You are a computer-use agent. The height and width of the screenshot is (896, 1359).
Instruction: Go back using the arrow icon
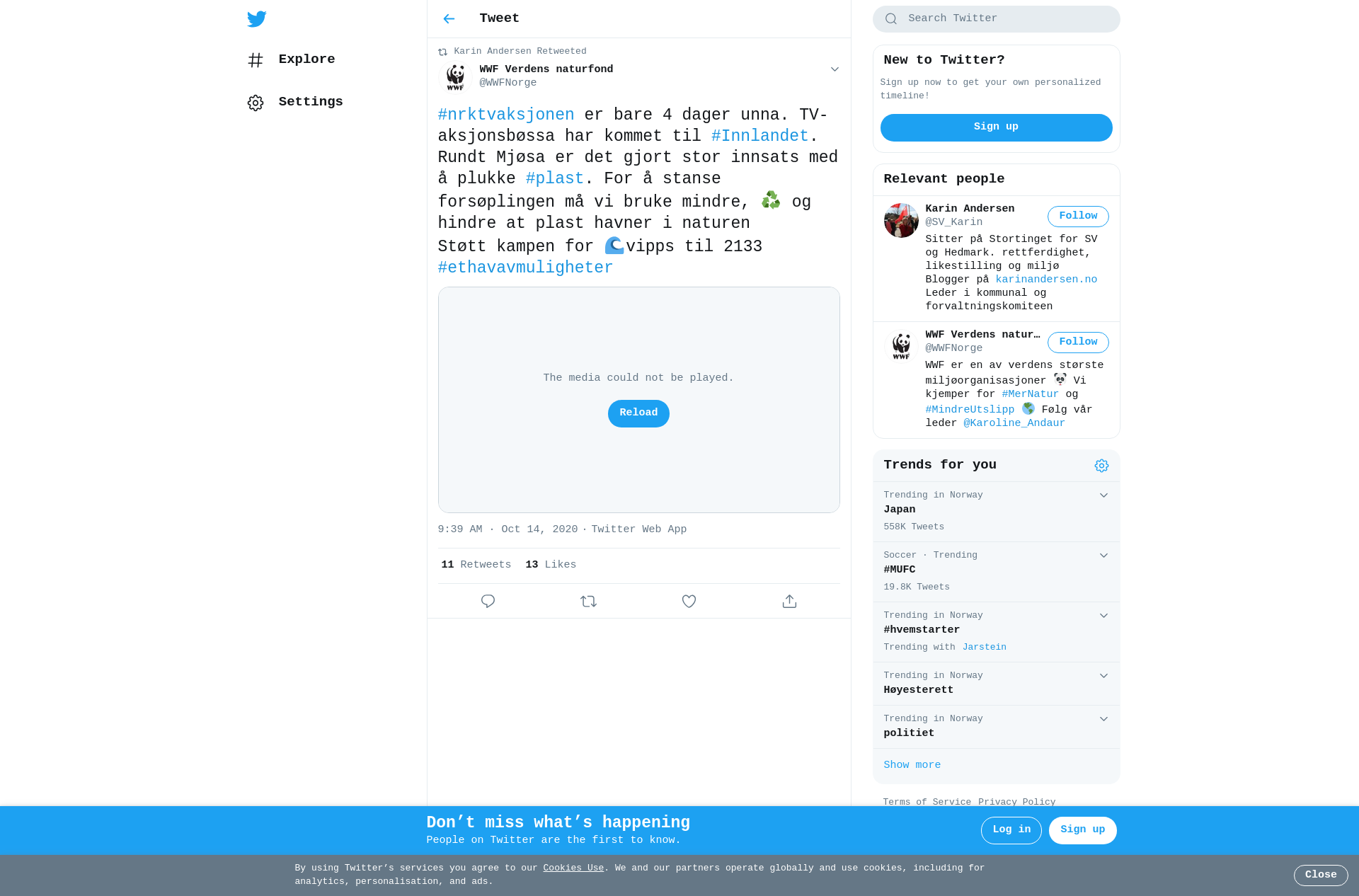pyautogui.click(x=449, y=19)
